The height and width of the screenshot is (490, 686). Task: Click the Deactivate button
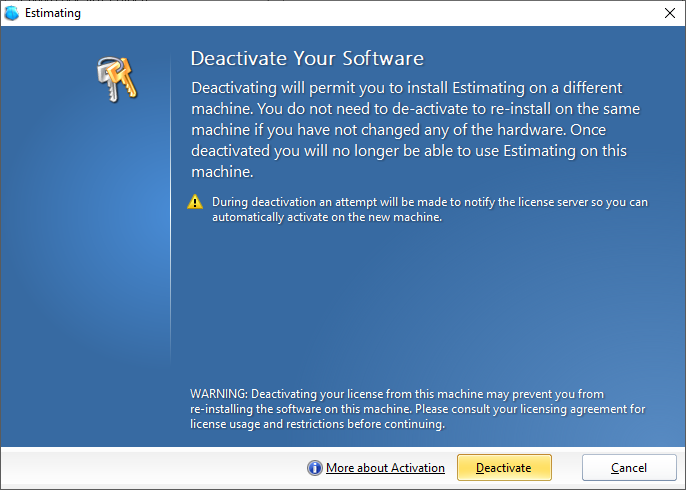pyautogui.click(x=503, y=467)
